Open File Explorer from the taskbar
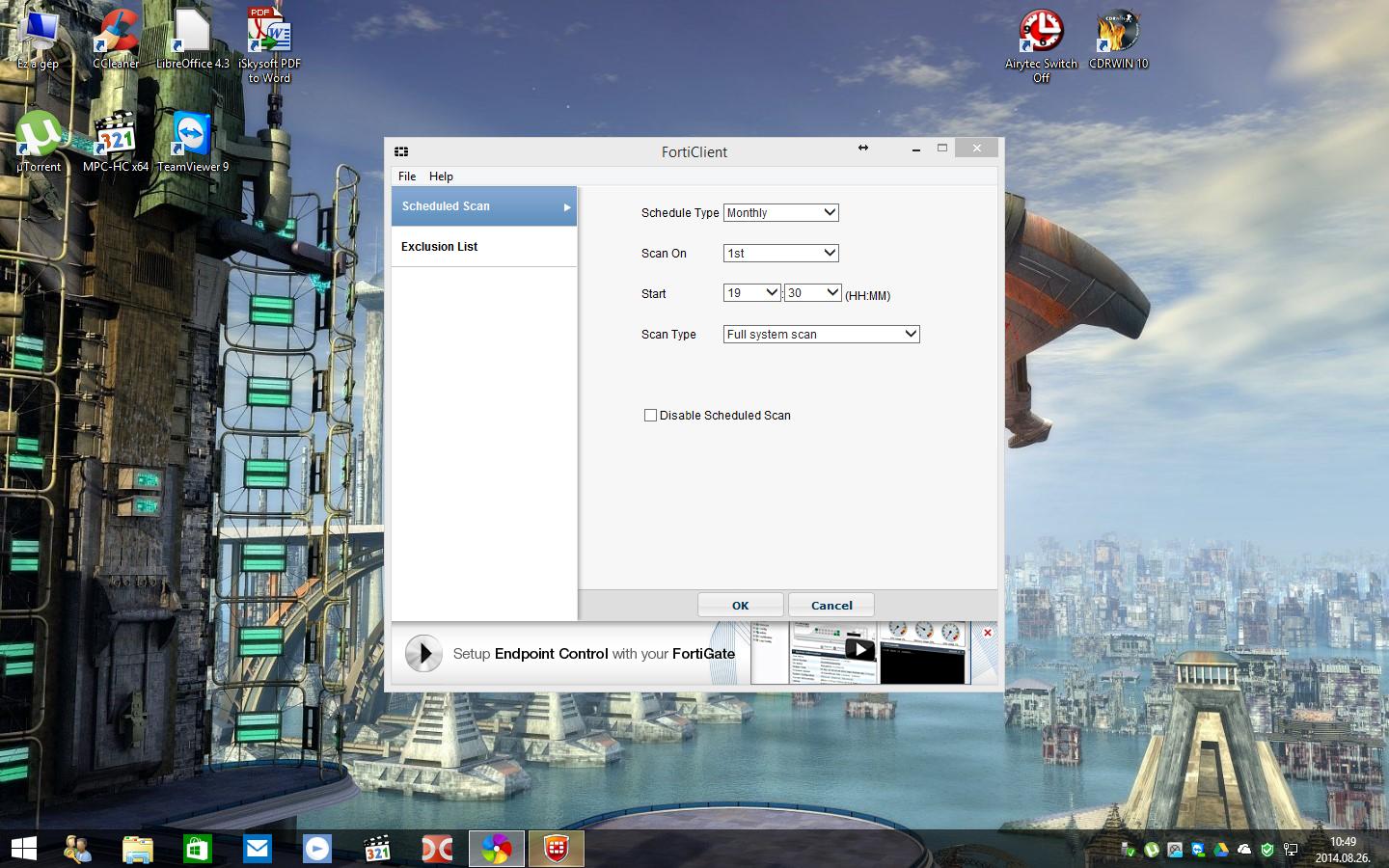The height and width of the screenshot is (868, 1389). [x=138, y=849]
